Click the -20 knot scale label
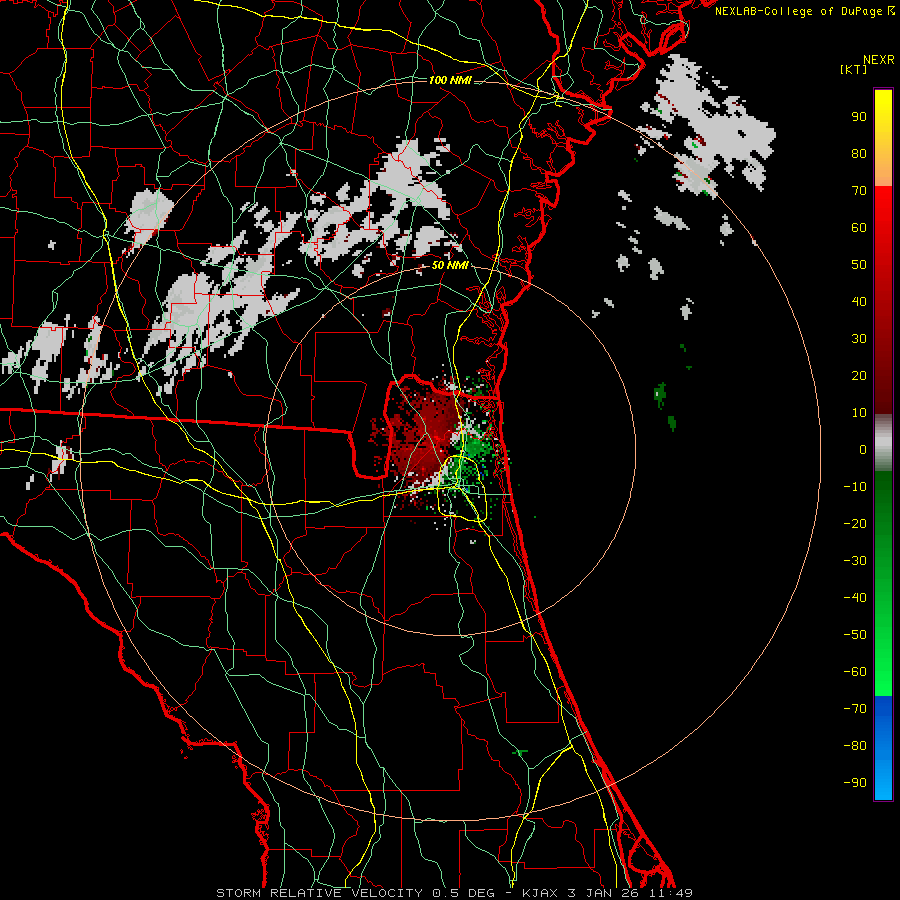Image resolution: width=900 pixels, height=900 pixels. coord(855,523)
